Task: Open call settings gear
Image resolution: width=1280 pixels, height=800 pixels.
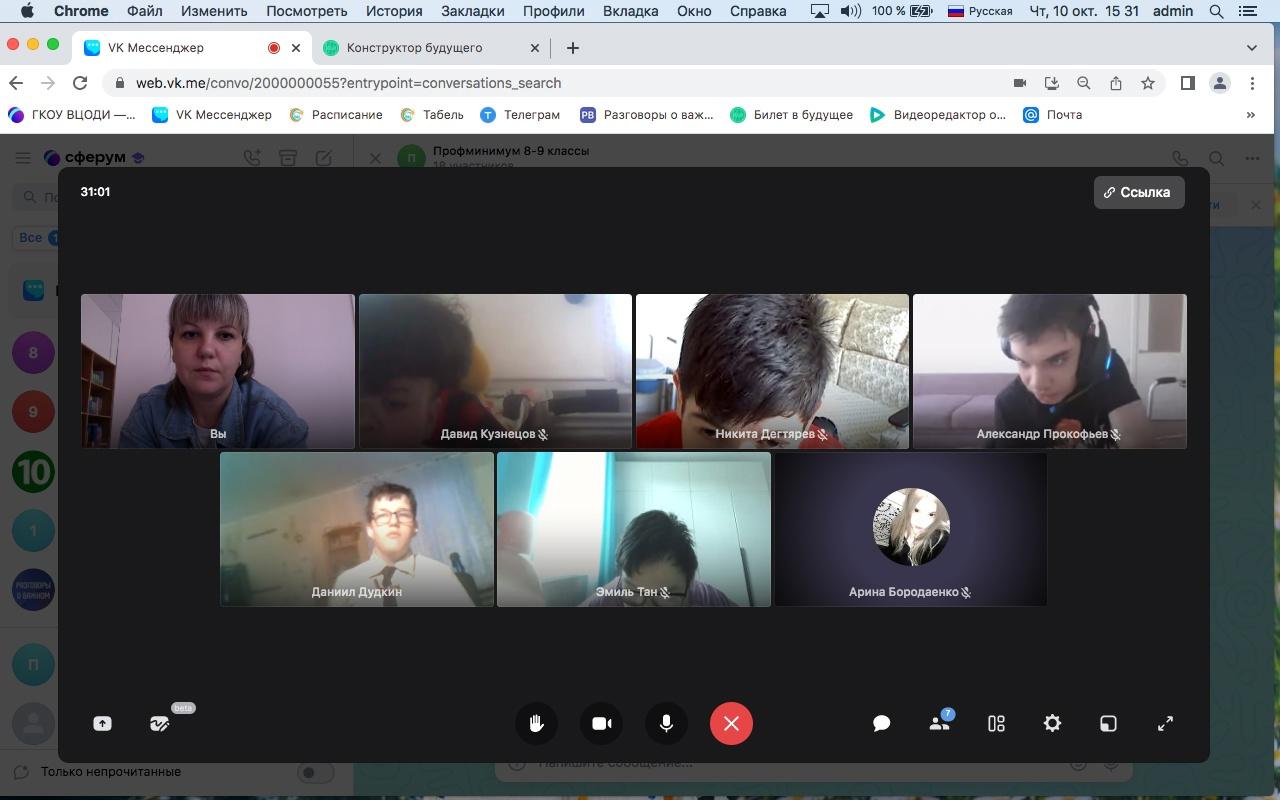Action: 1052,723
